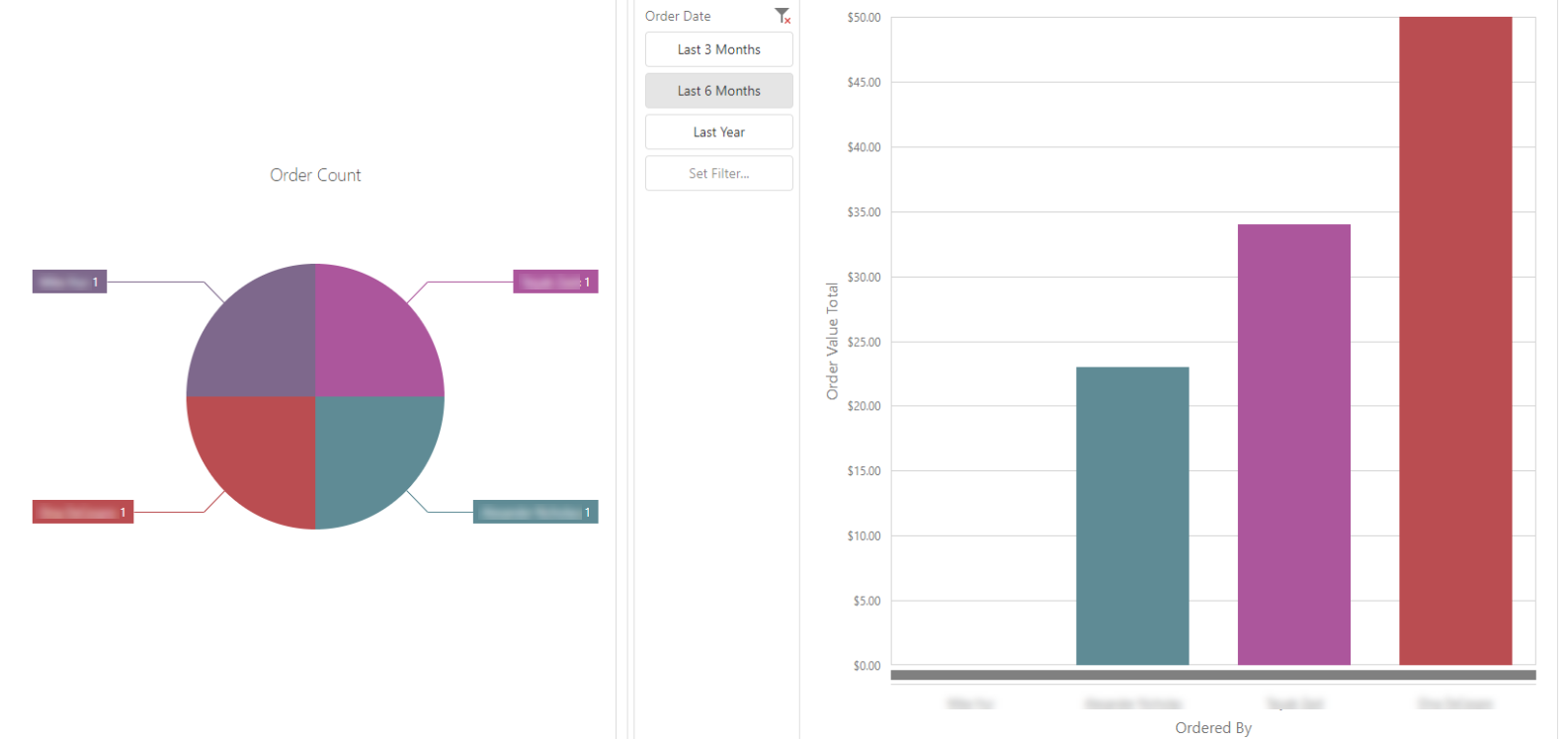The image size is (1568, 739).
Task: Click the Order Count chart title
Action: click(x=315, y=175)
